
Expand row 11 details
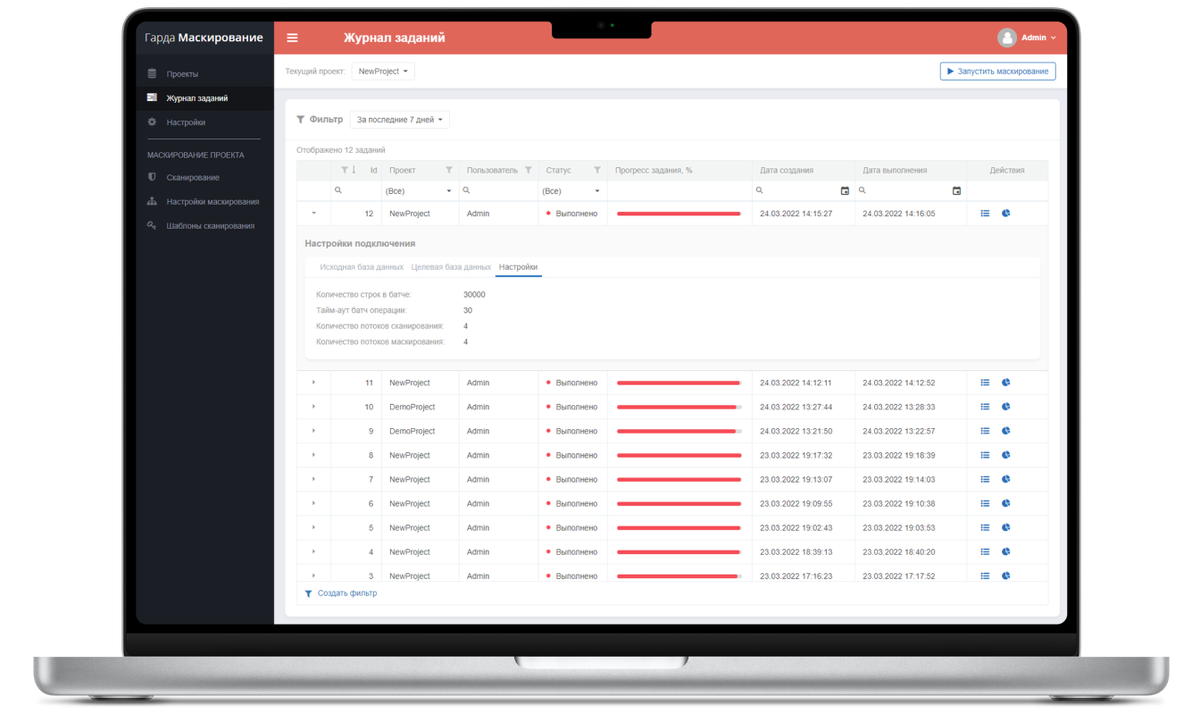coord(314,383)
